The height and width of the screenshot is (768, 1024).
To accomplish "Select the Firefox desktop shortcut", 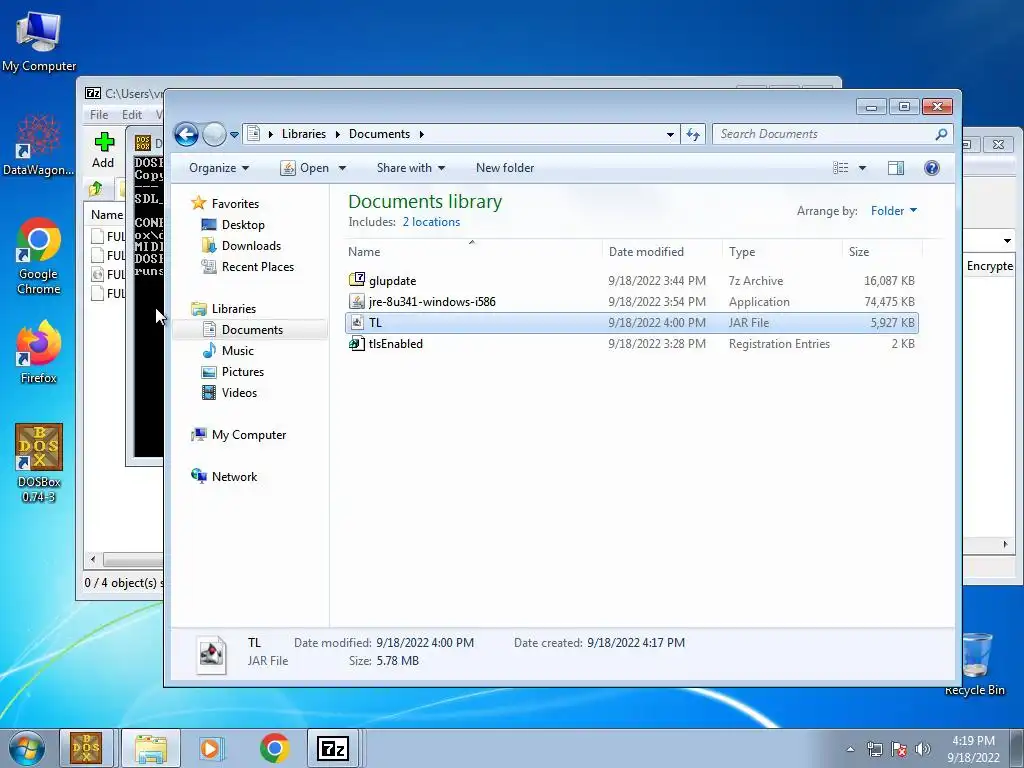I will 39,351.
